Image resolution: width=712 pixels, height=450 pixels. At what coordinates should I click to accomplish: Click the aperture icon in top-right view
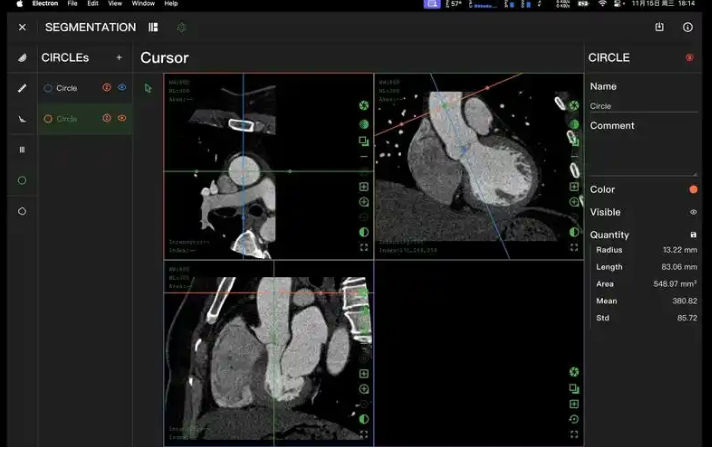[574, 106]
